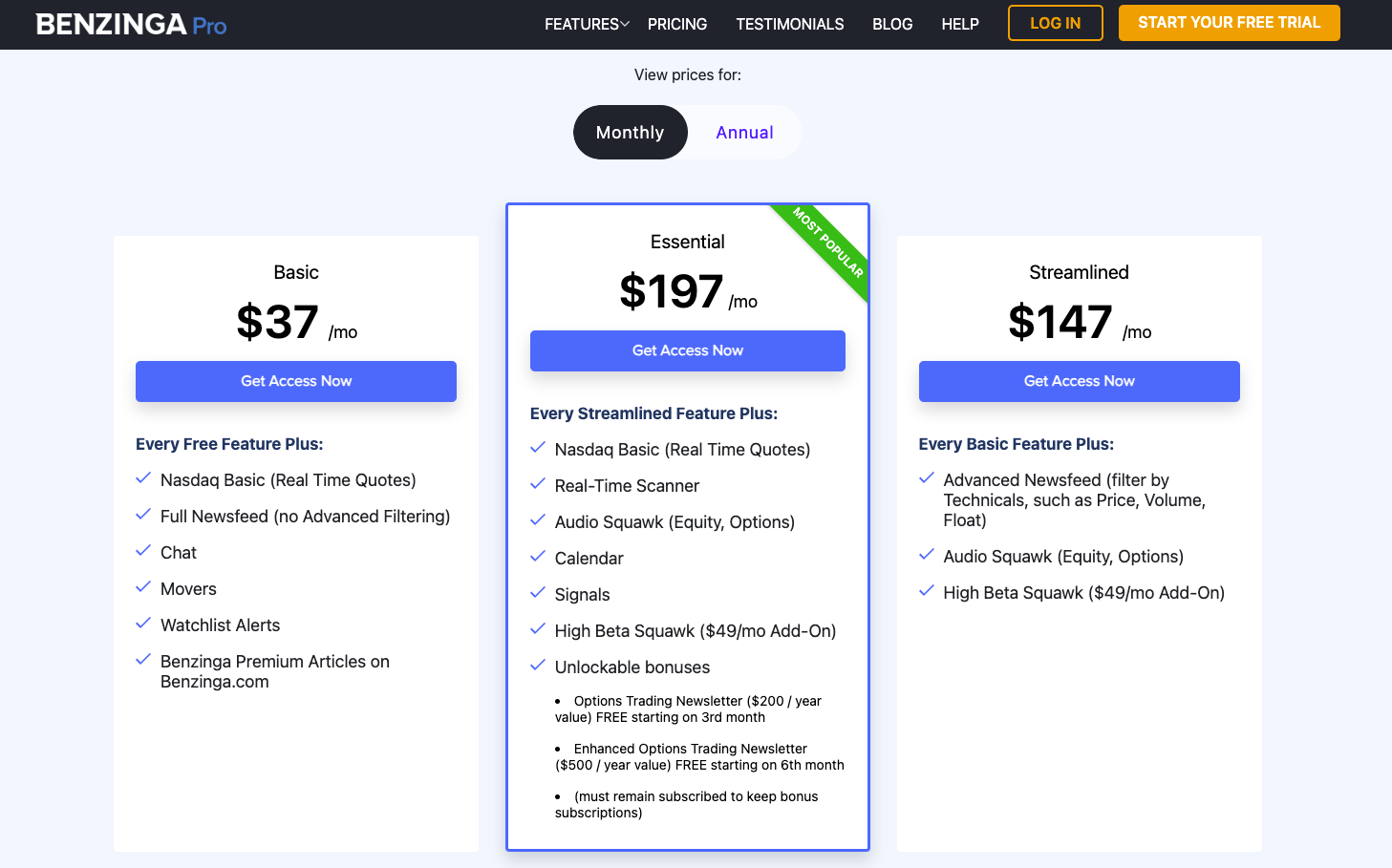Click 'Full Newsfeed (no Advanced Filtering)' text

coord(306,517)
